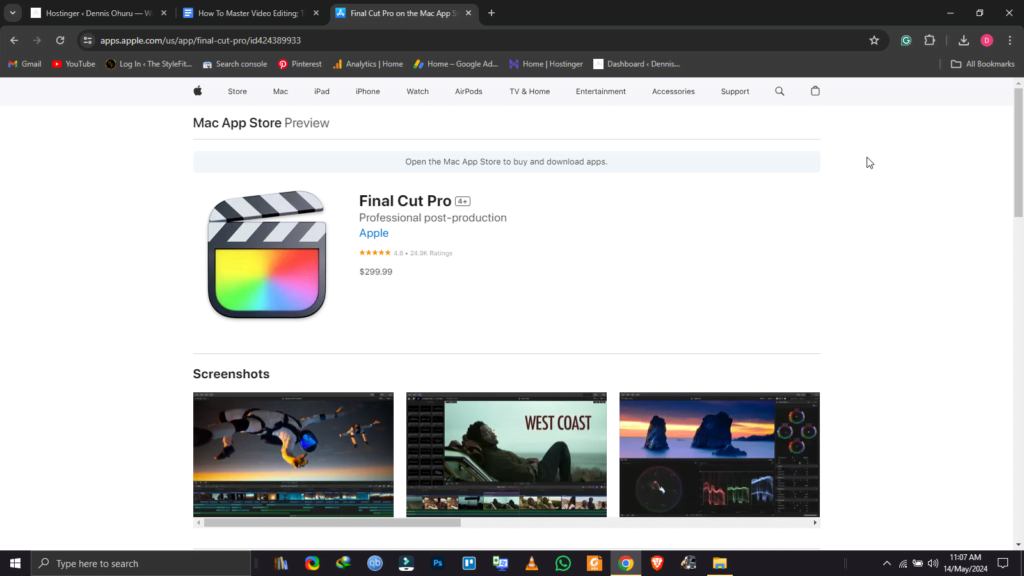
Task: Open the Dashboard Dennis bookmark
Action: pyautogui.click(x=637, y=64)
